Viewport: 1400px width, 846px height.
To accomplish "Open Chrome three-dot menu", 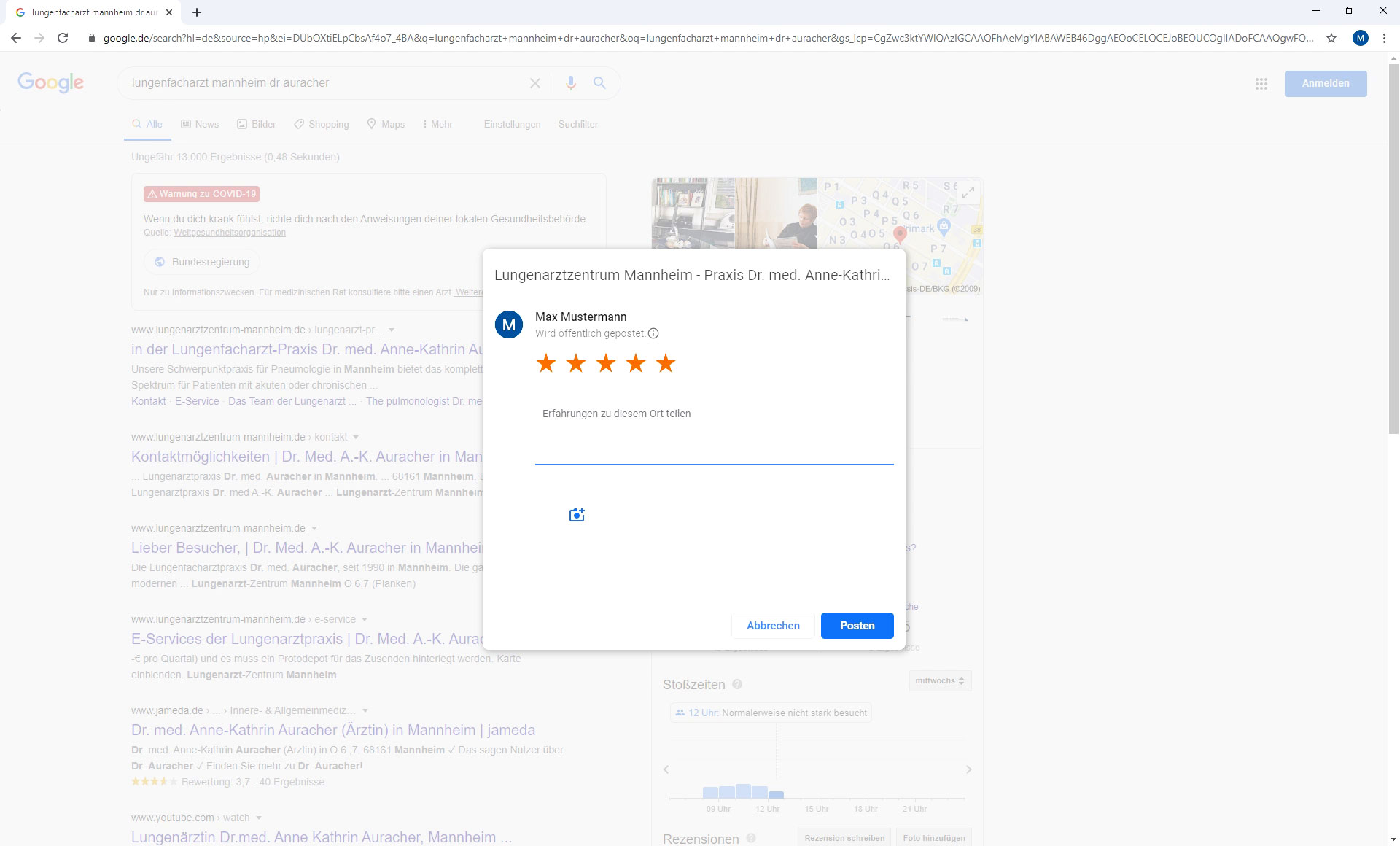I will click(x=1384, y=38).
